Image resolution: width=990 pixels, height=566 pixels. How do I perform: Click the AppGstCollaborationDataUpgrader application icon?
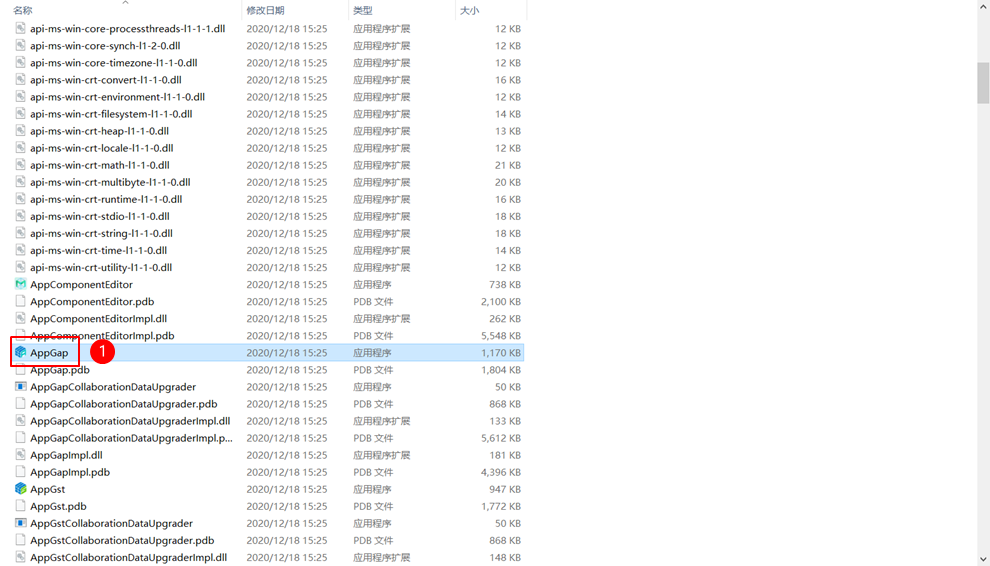(21, 523)
